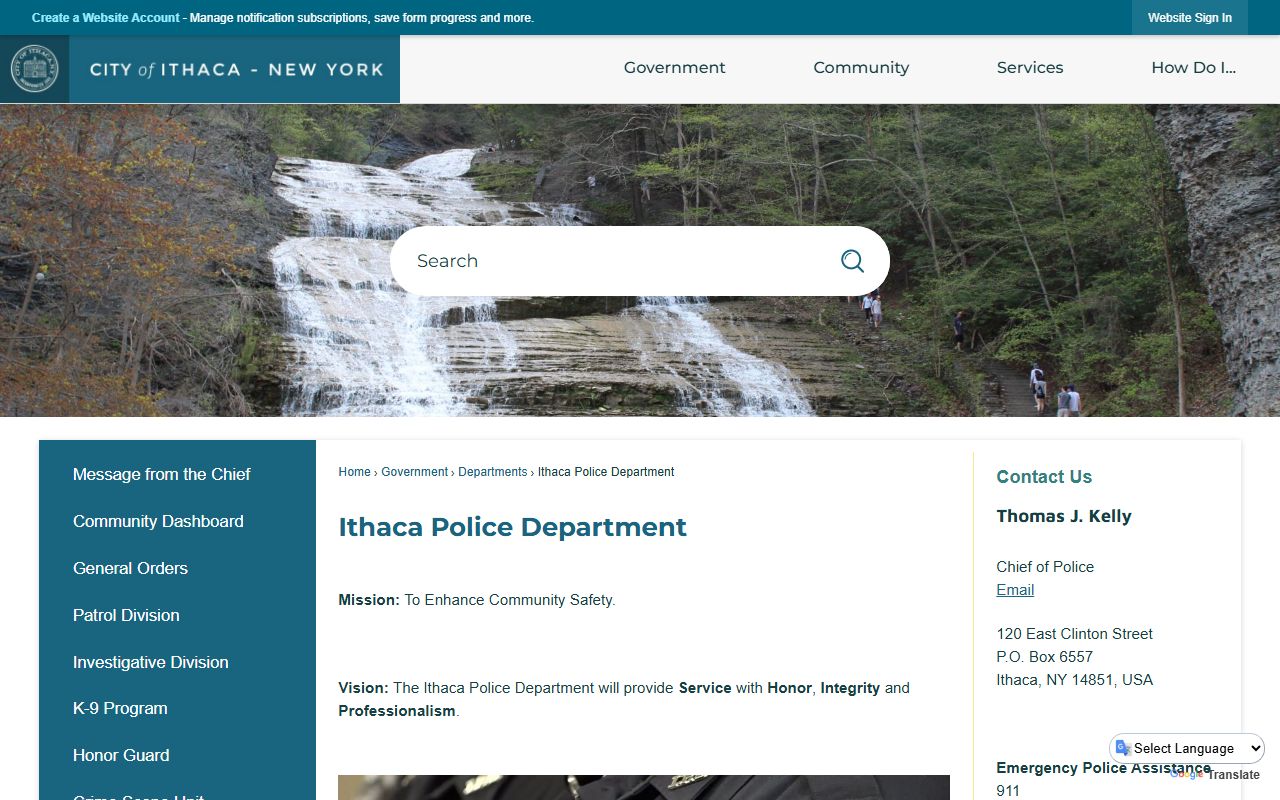Click the address 120 East Clinton Street
This screenshot has height=800, width=1280.
(x=1074, y=634)
